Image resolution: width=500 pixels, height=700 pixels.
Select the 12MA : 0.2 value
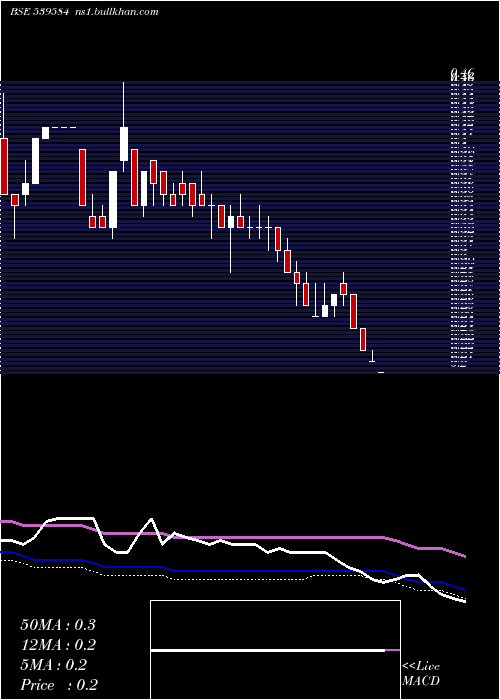coord(58,645)
